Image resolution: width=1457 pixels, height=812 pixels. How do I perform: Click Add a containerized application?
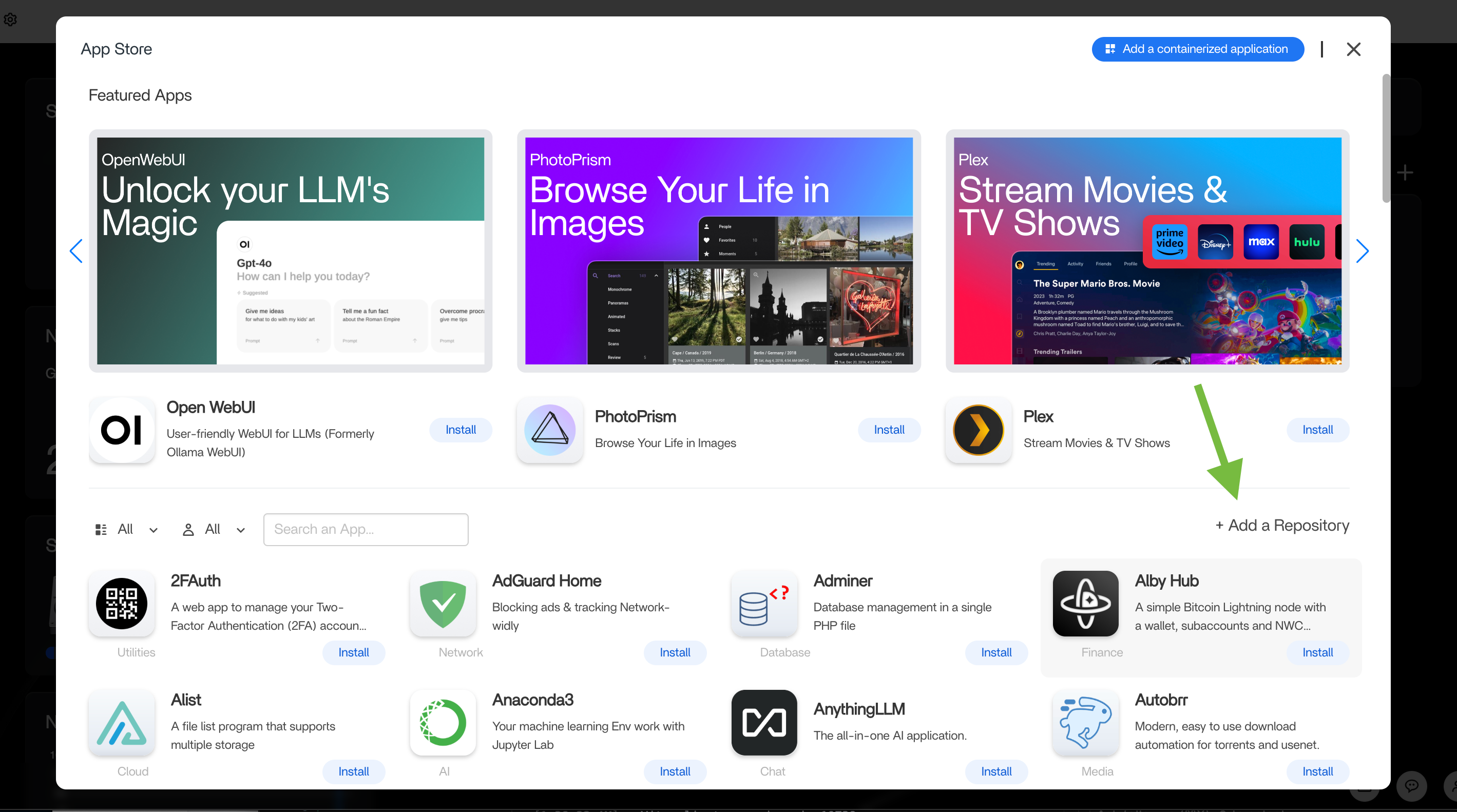click(1198, 49)
